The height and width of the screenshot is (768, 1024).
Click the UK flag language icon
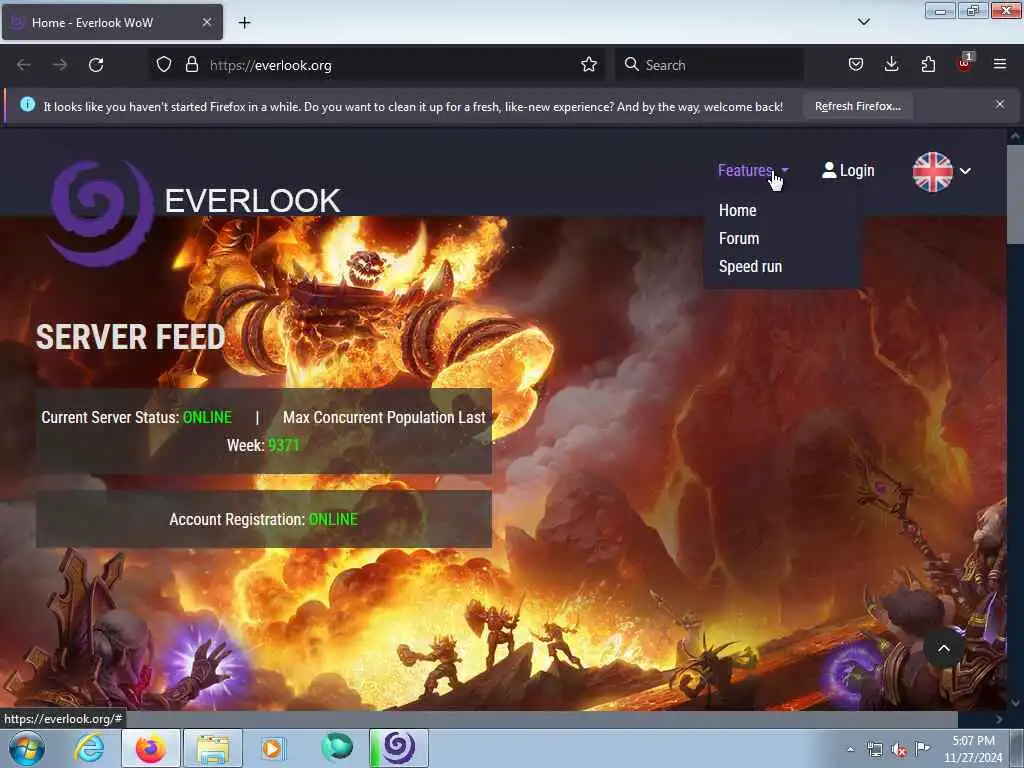(x=933, y=172)
